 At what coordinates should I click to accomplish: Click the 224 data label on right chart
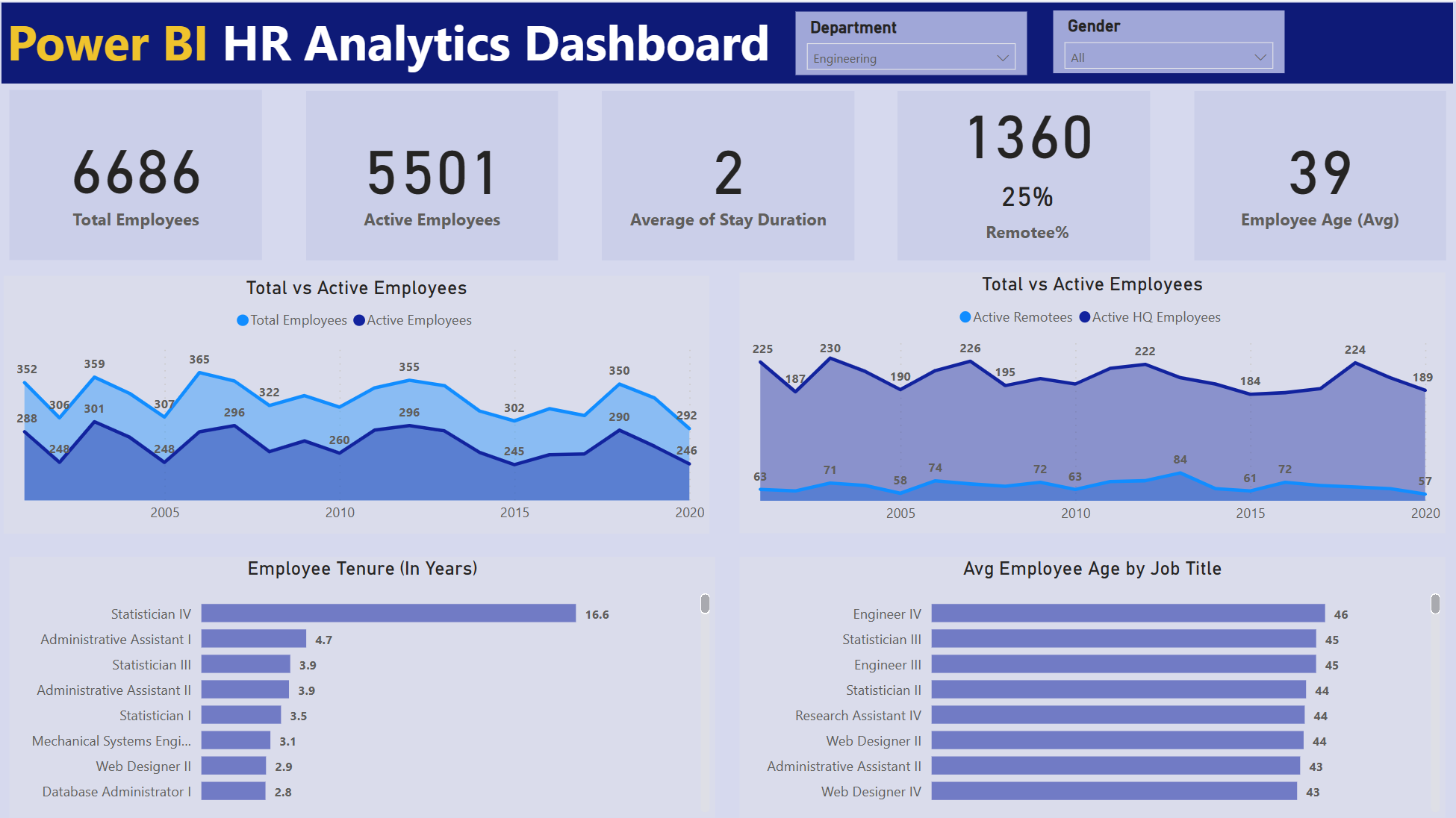coord(1355,350)
